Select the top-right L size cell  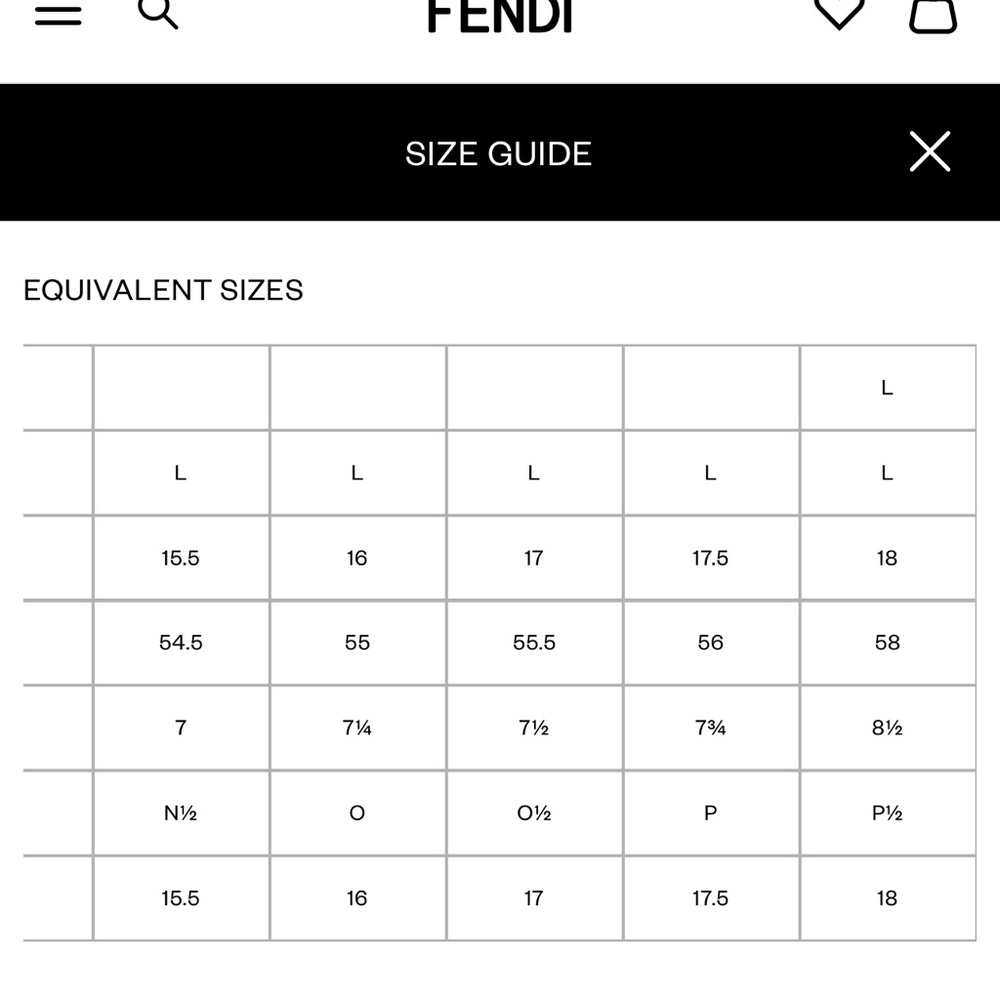[x=887, y=388]
